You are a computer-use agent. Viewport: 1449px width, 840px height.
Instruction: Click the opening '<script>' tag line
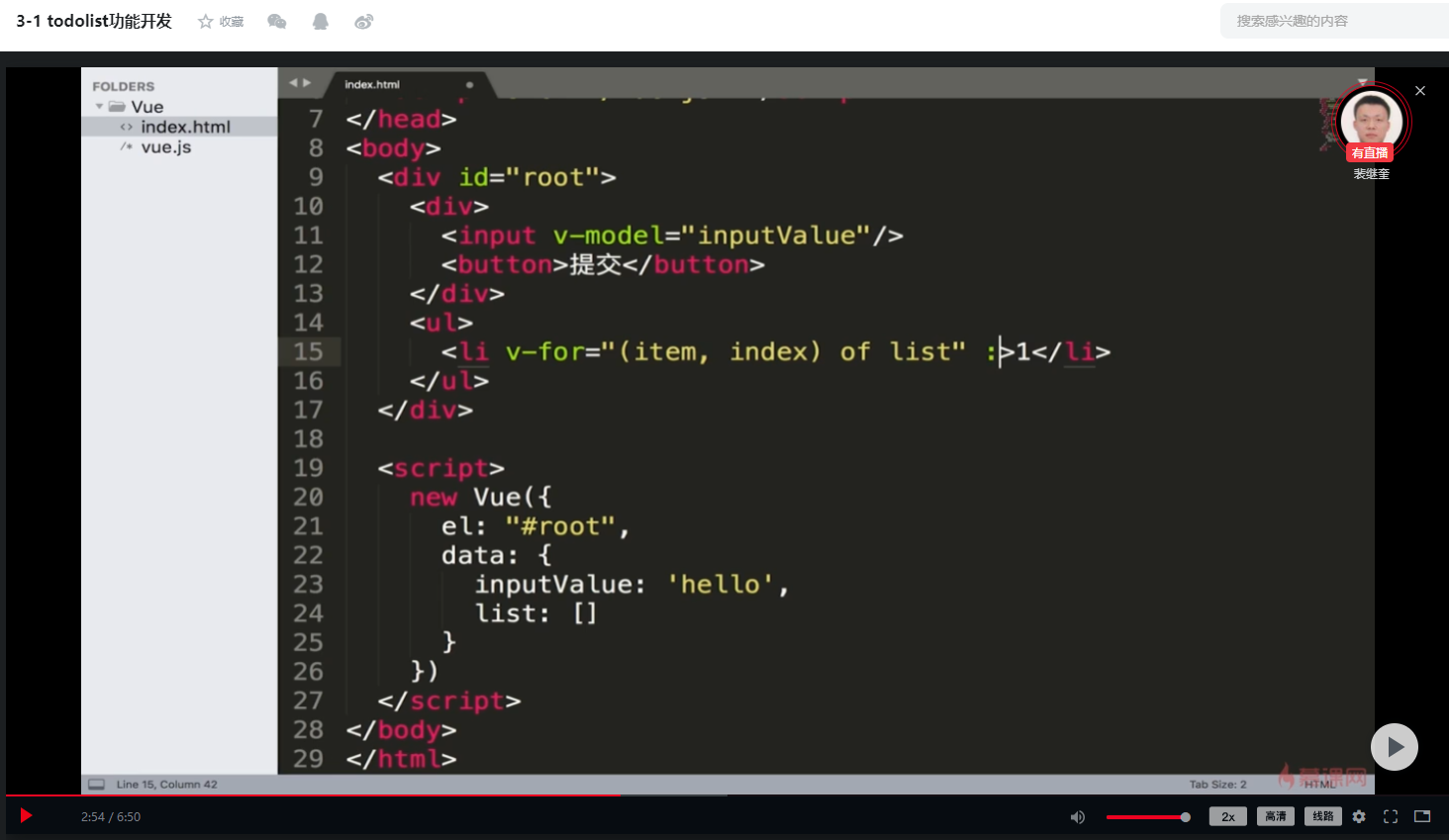pos(441,468)
